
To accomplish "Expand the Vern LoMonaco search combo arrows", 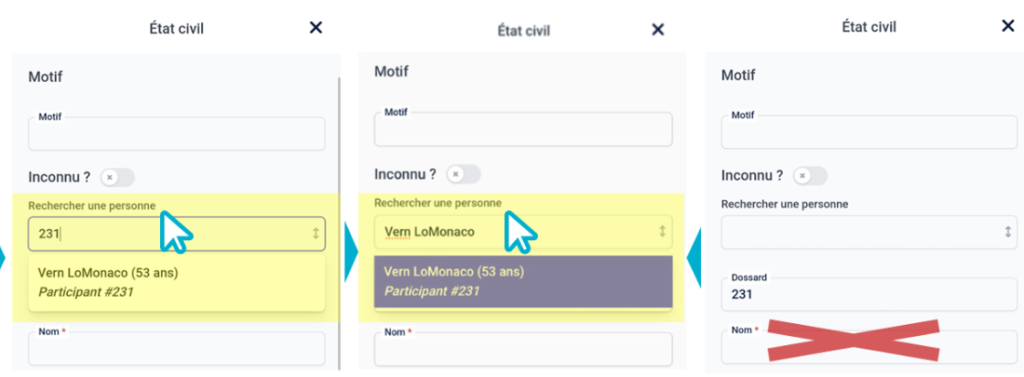I will pos(662,231).
